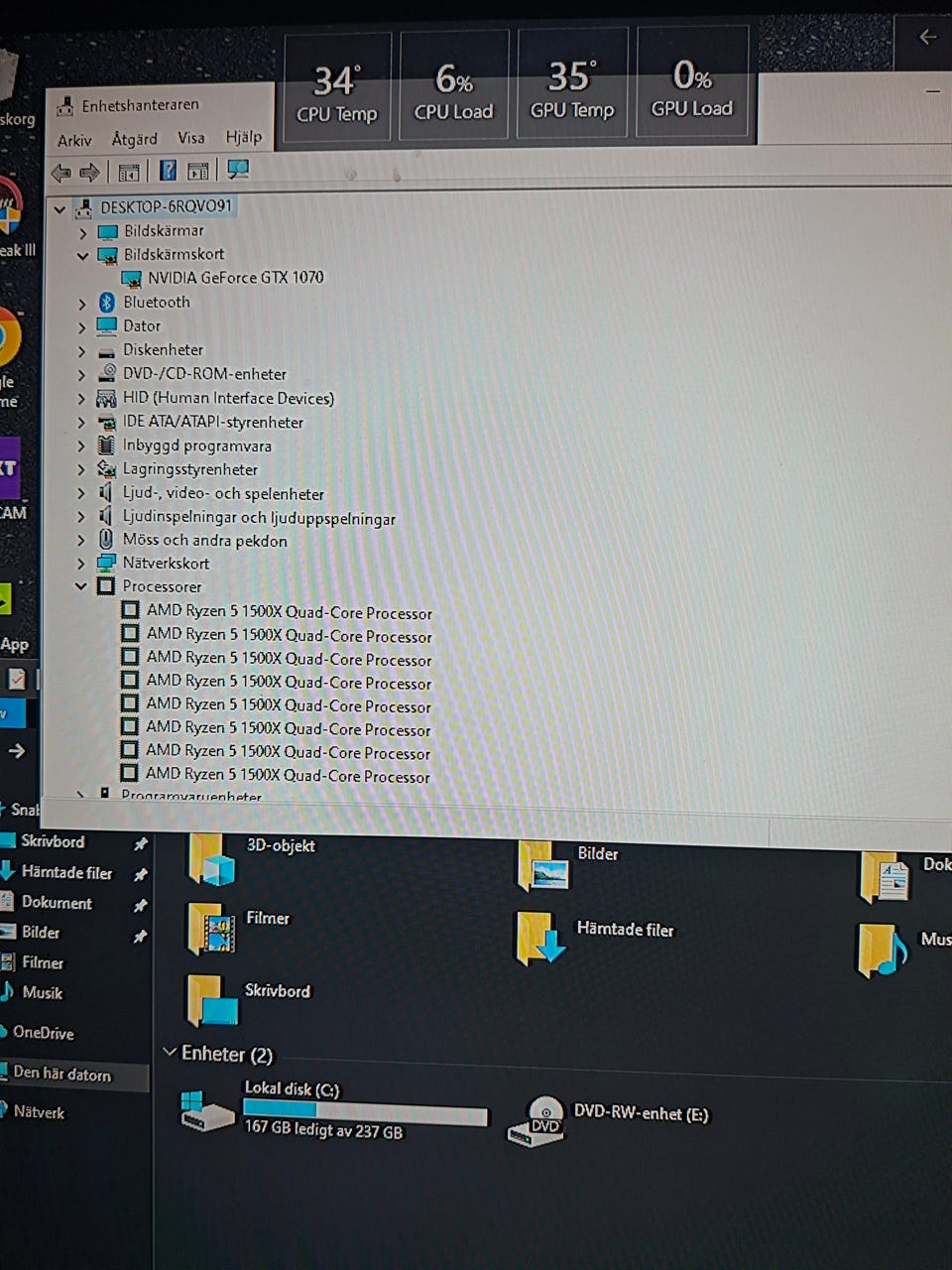Viewport: 952px width, 1270px height.
Task: Select OneDrive in the navigation sidebar
Action: pos(43,1033)
